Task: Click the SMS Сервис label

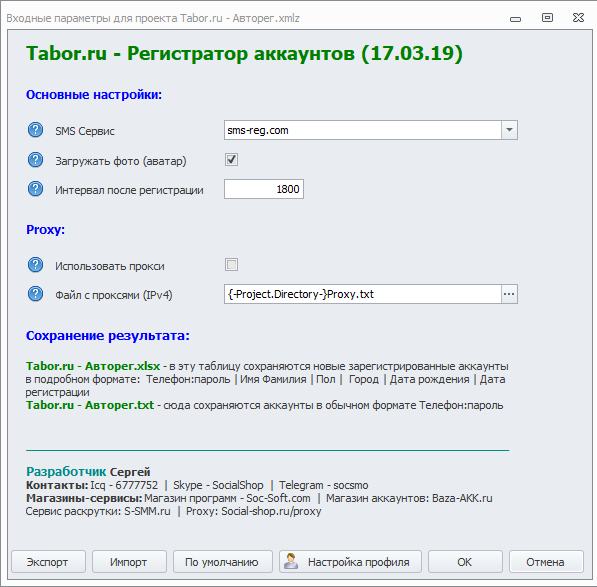Action: coord(85,131)
